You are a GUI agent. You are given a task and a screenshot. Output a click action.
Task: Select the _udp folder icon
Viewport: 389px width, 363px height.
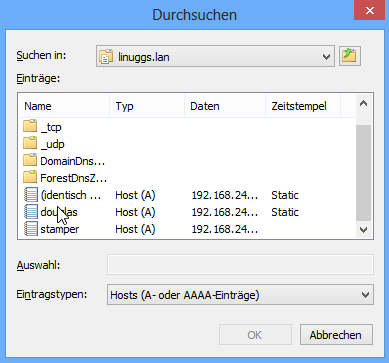coord(30,144)
